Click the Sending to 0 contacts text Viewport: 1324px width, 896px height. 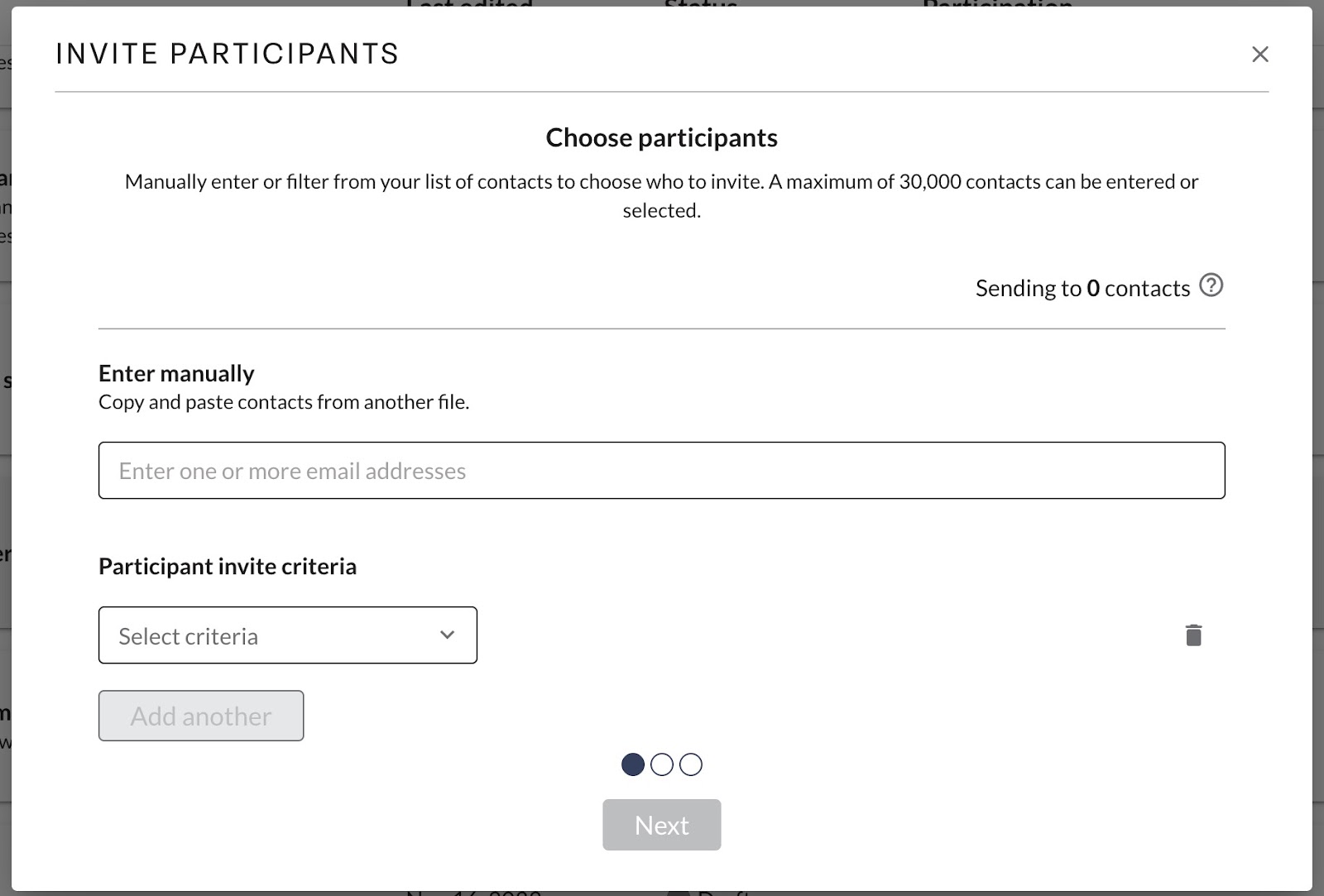point(1082,288)
